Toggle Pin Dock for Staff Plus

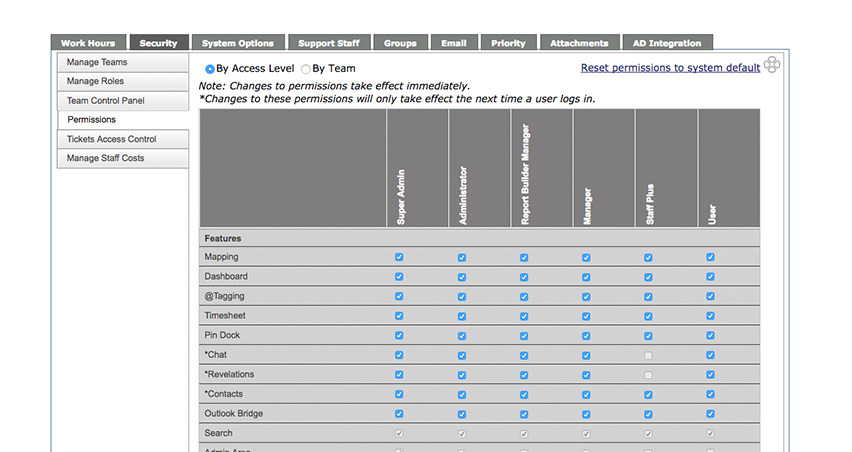point(648,336)
